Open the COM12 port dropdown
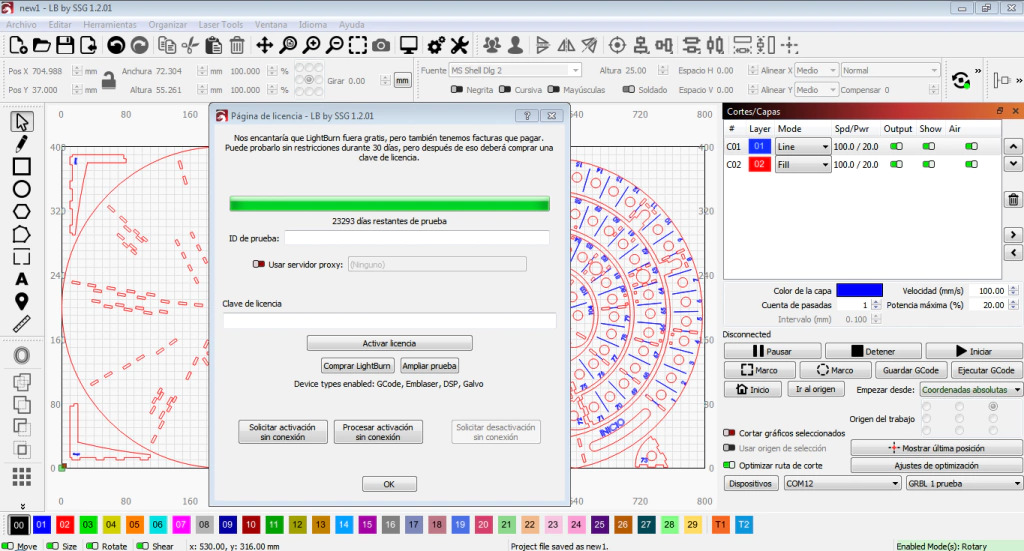The height and width of the screenshot is (551, 1024). [x=842, y=484]
